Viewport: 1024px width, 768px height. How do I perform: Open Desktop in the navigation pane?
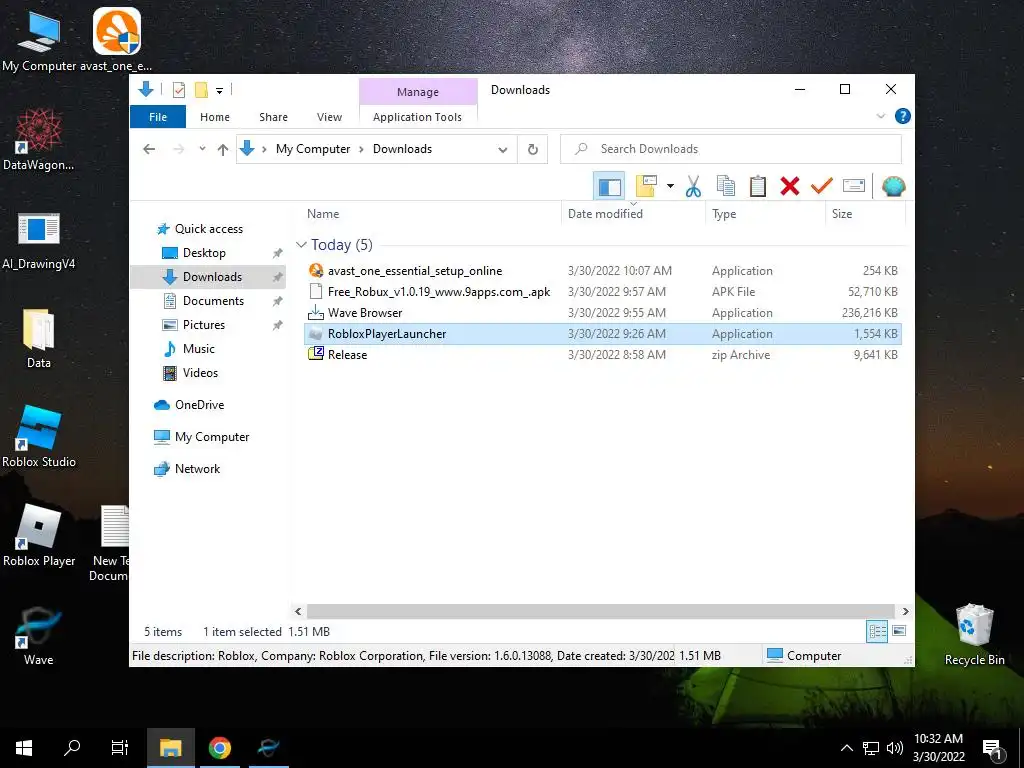click(x=204, y=253)
